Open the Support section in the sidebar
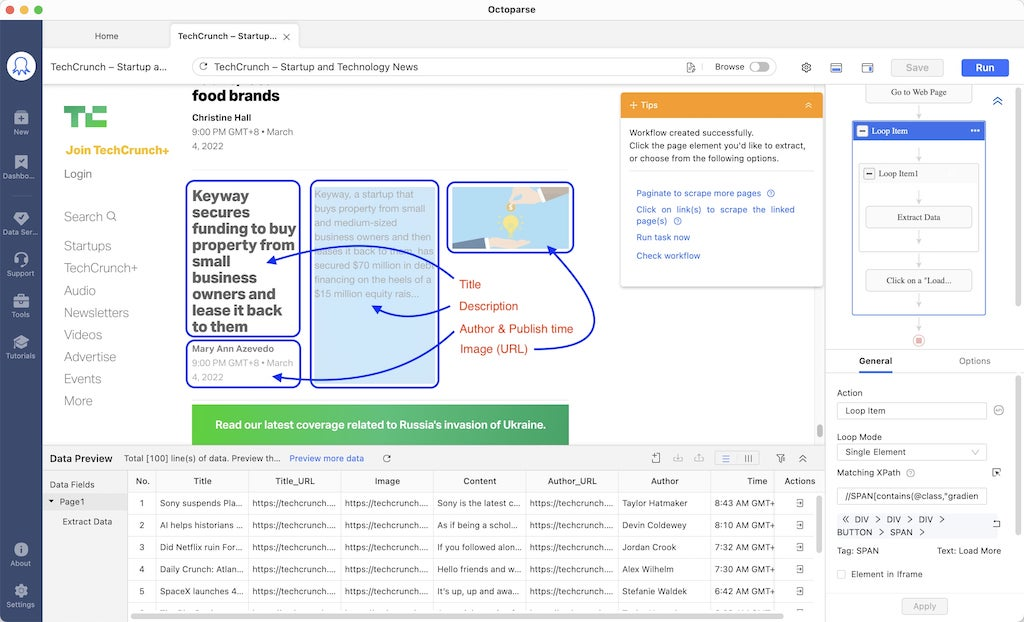 pyautogui.click(x=21, y=264)
